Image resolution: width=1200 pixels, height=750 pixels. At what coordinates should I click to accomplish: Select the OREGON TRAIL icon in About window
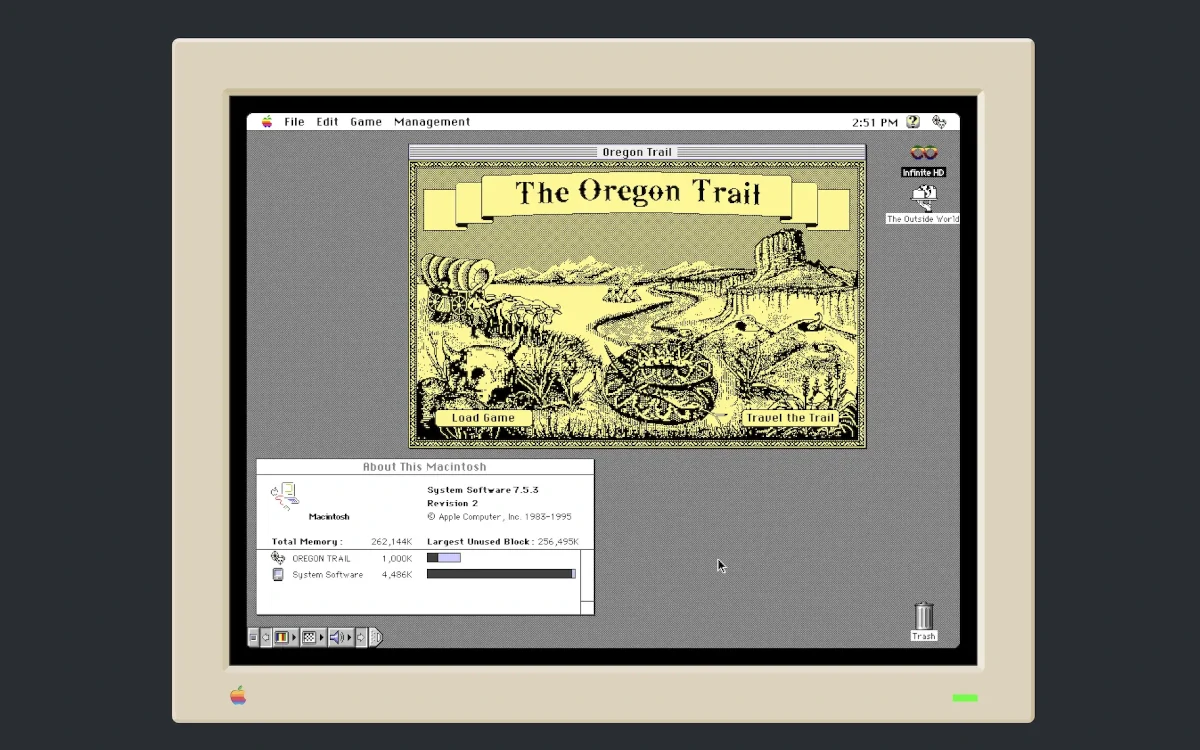(278, 558)
